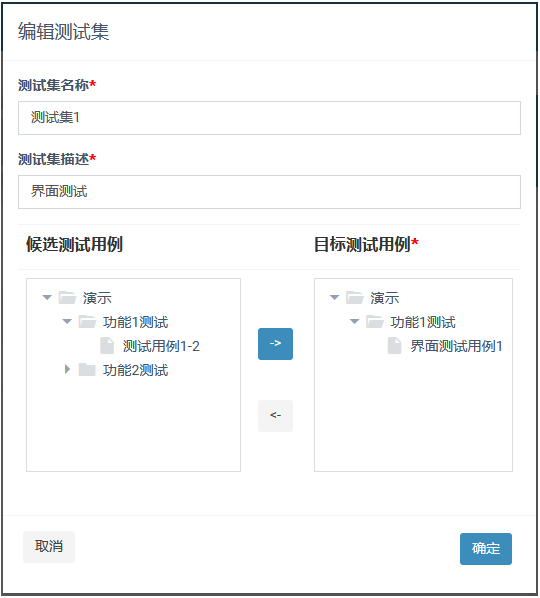This screenshot has width=540, height=598.
Task: Click the 功能1测试 folder icon in candidate tree
Action: pos(87,322)
